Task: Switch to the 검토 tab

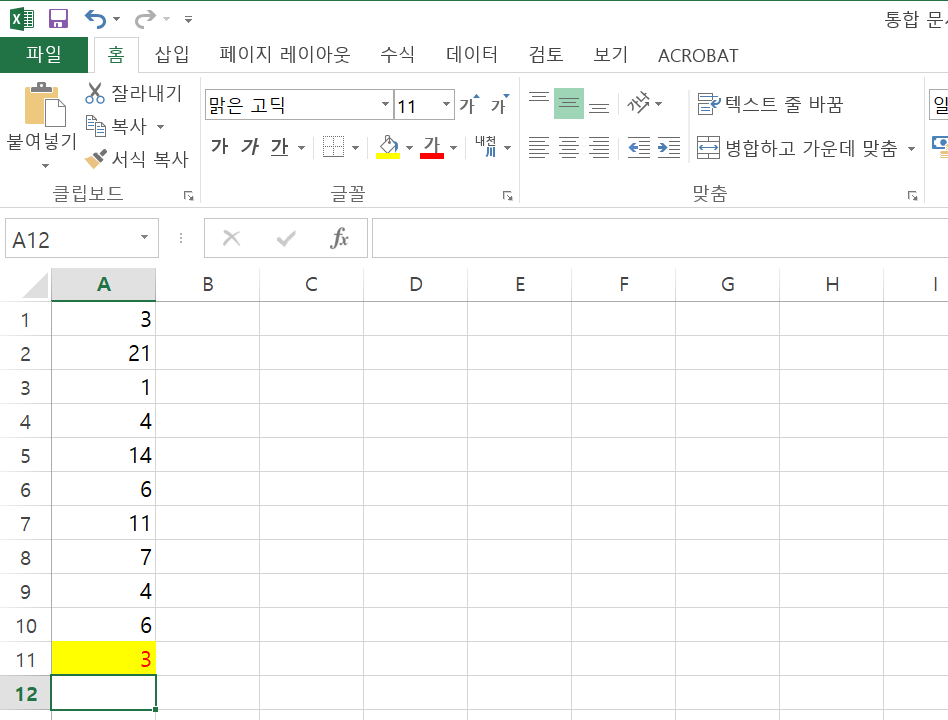Action: click(x=546, y=55)
